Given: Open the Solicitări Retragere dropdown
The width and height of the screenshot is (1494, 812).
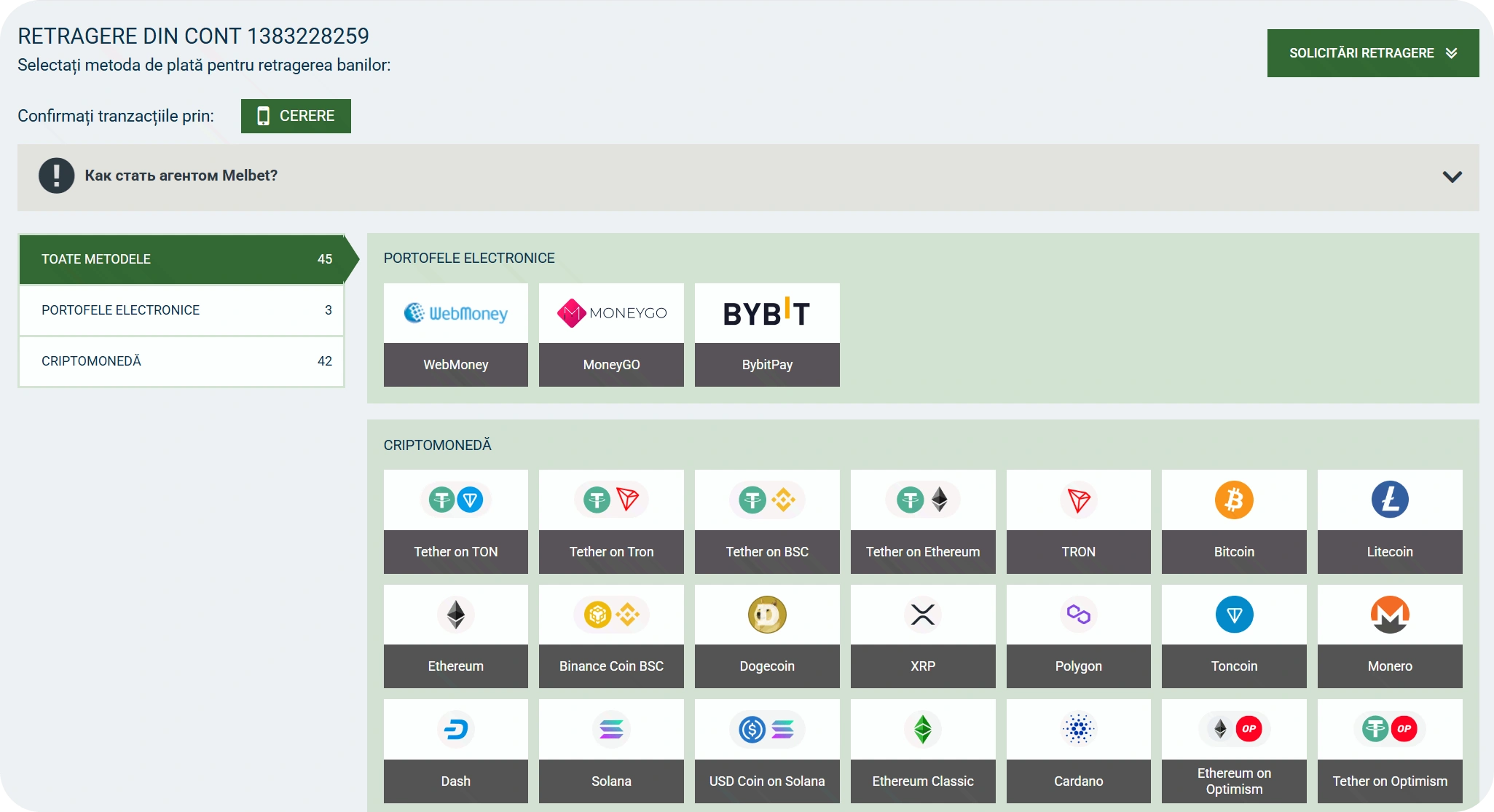Looking at the screenshot, I should 1373,53.
